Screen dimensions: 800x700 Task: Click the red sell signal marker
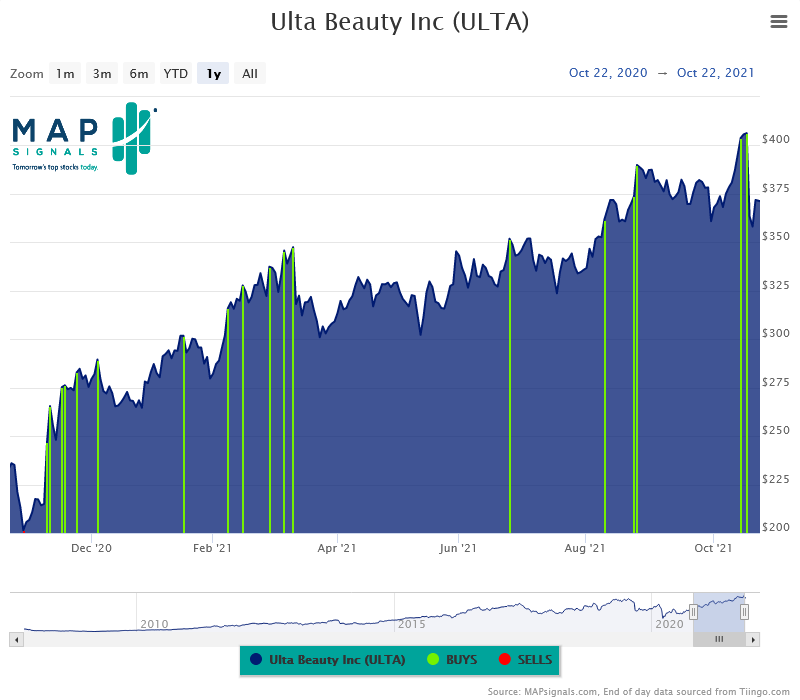[x=24, y=532]
